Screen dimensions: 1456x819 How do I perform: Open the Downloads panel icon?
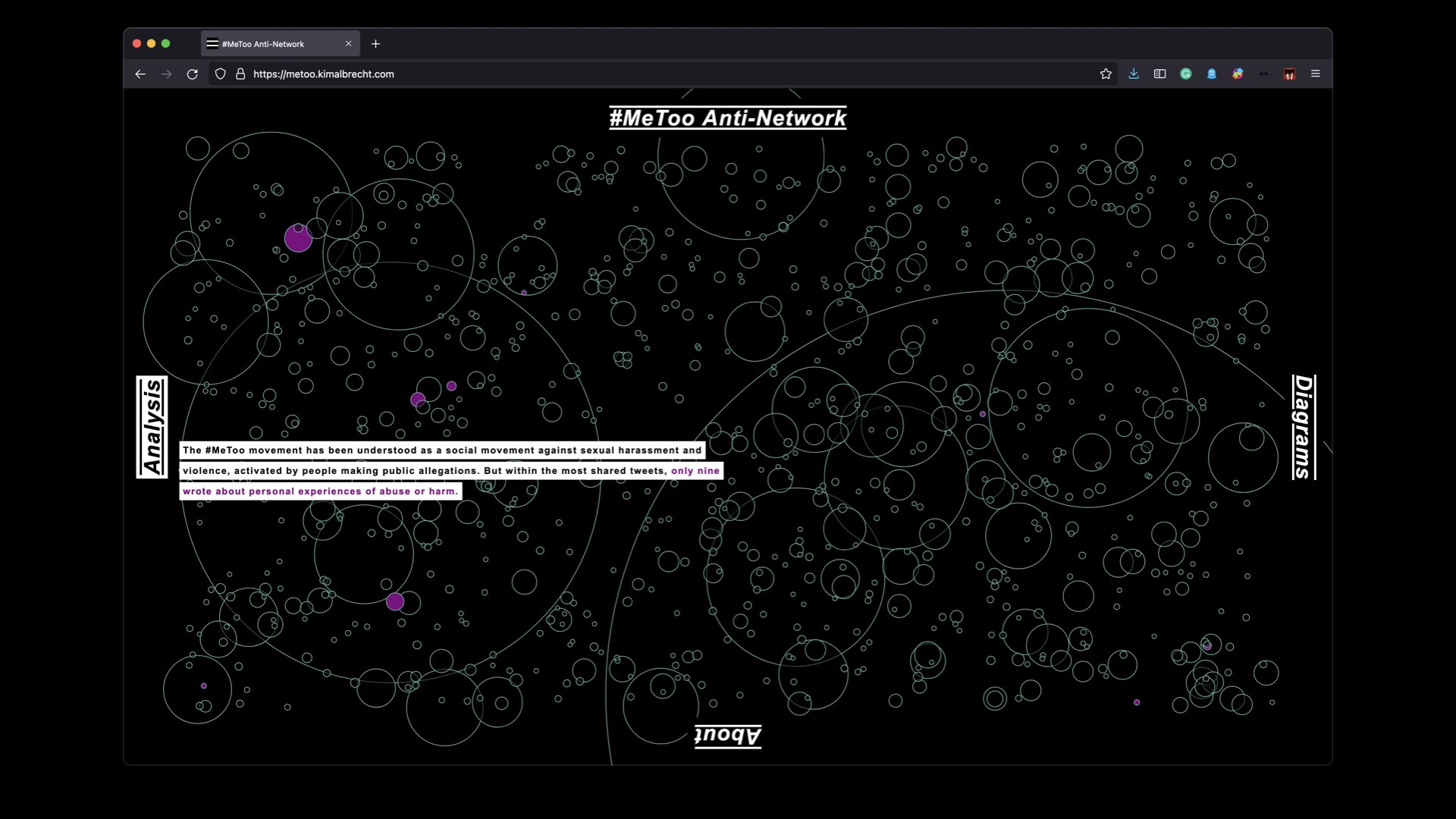pos(1134,74)
